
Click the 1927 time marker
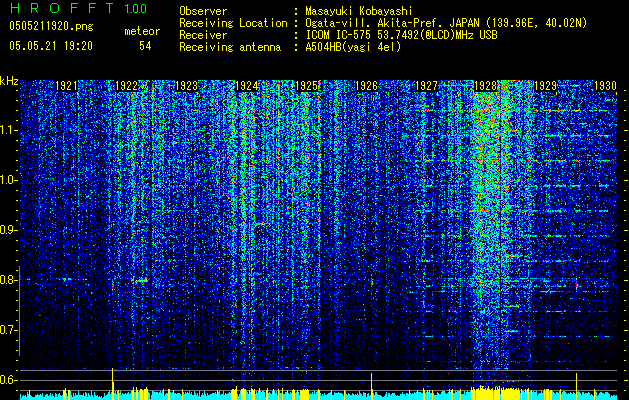coord(426,86)
